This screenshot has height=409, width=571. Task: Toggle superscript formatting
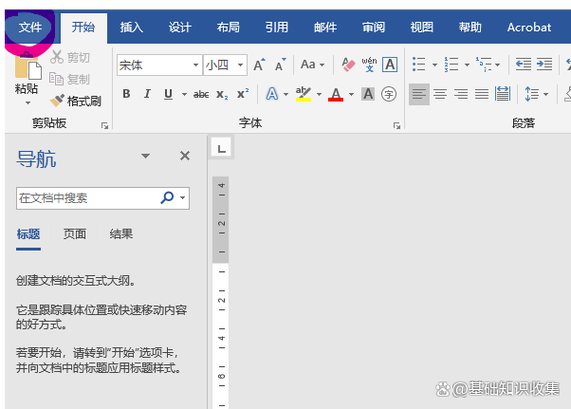pos(243,94)
